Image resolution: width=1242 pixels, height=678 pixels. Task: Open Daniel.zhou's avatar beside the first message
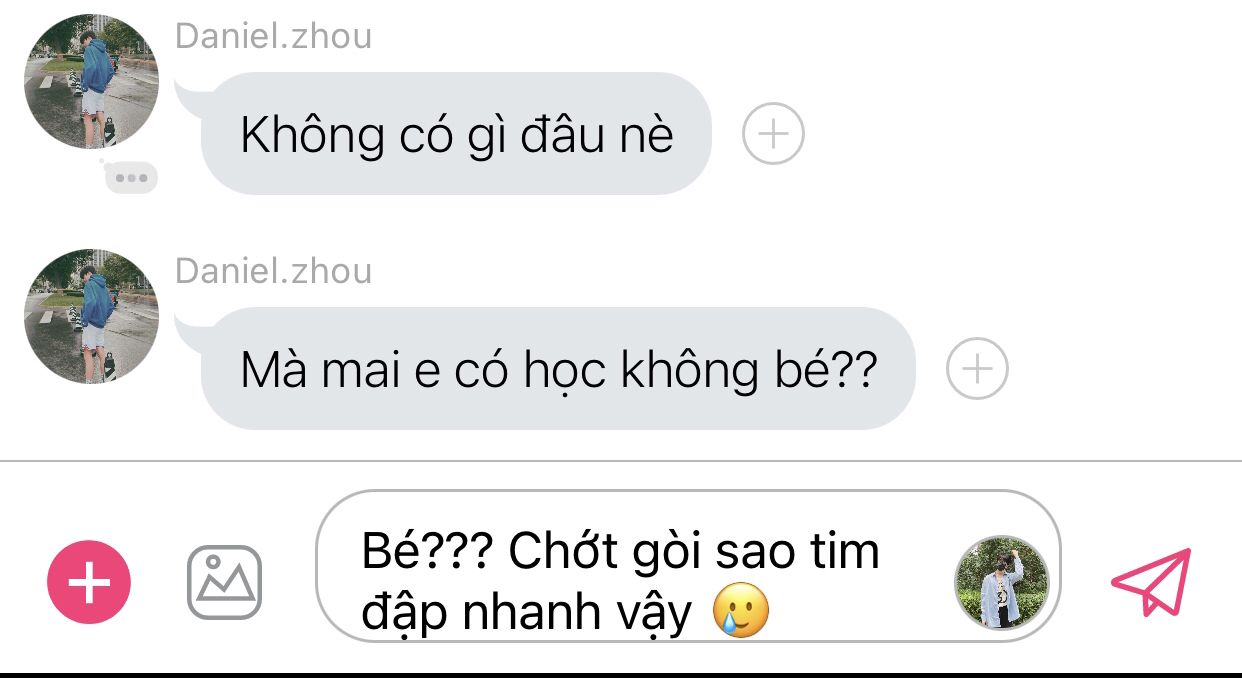coord(91,81)
